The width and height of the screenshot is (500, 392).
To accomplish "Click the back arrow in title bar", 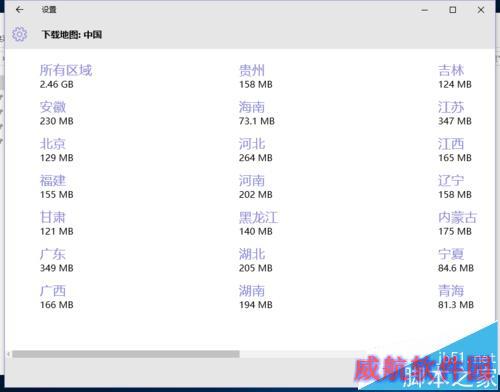I will (x=19, y=10).
